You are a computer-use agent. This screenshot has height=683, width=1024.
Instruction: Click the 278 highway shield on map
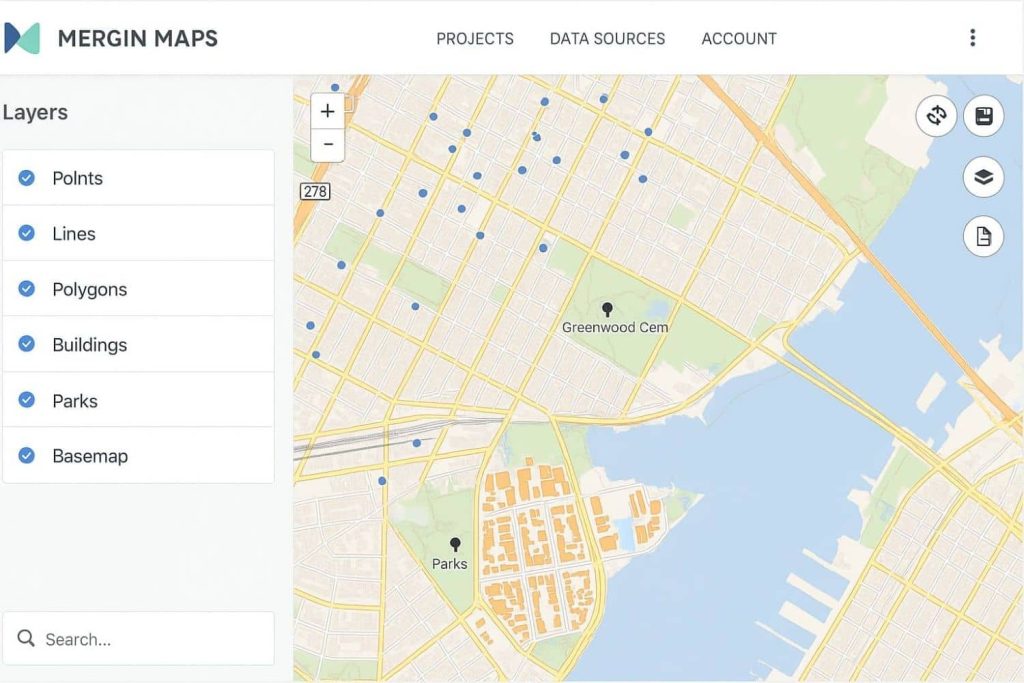click(315, 191)
